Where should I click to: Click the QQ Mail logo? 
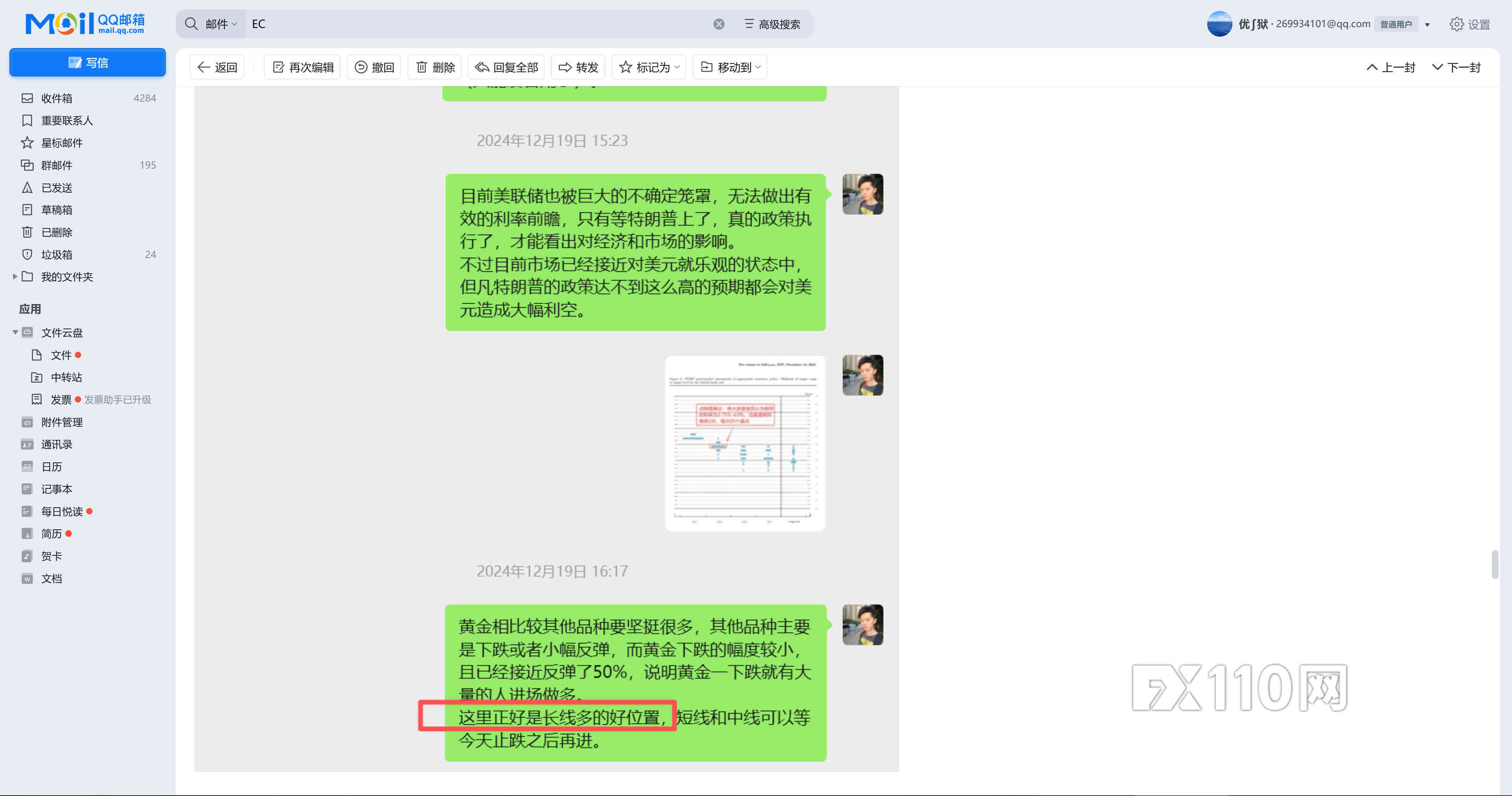[85, 24]
